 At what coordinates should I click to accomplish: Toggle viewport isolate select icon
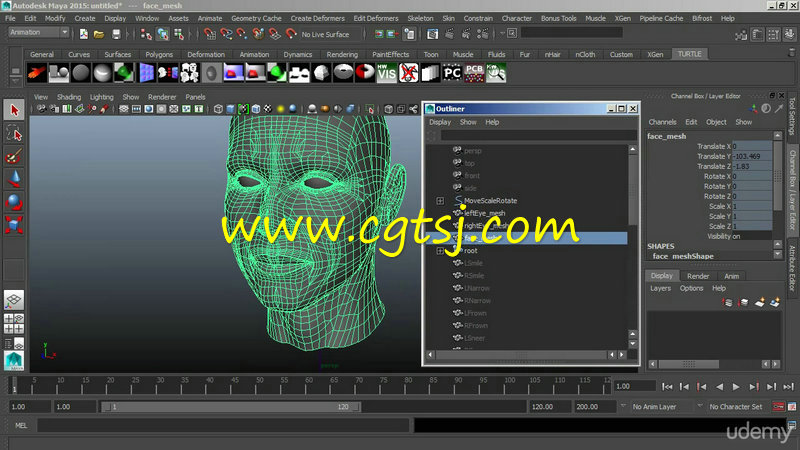click(x=370, y=109)
